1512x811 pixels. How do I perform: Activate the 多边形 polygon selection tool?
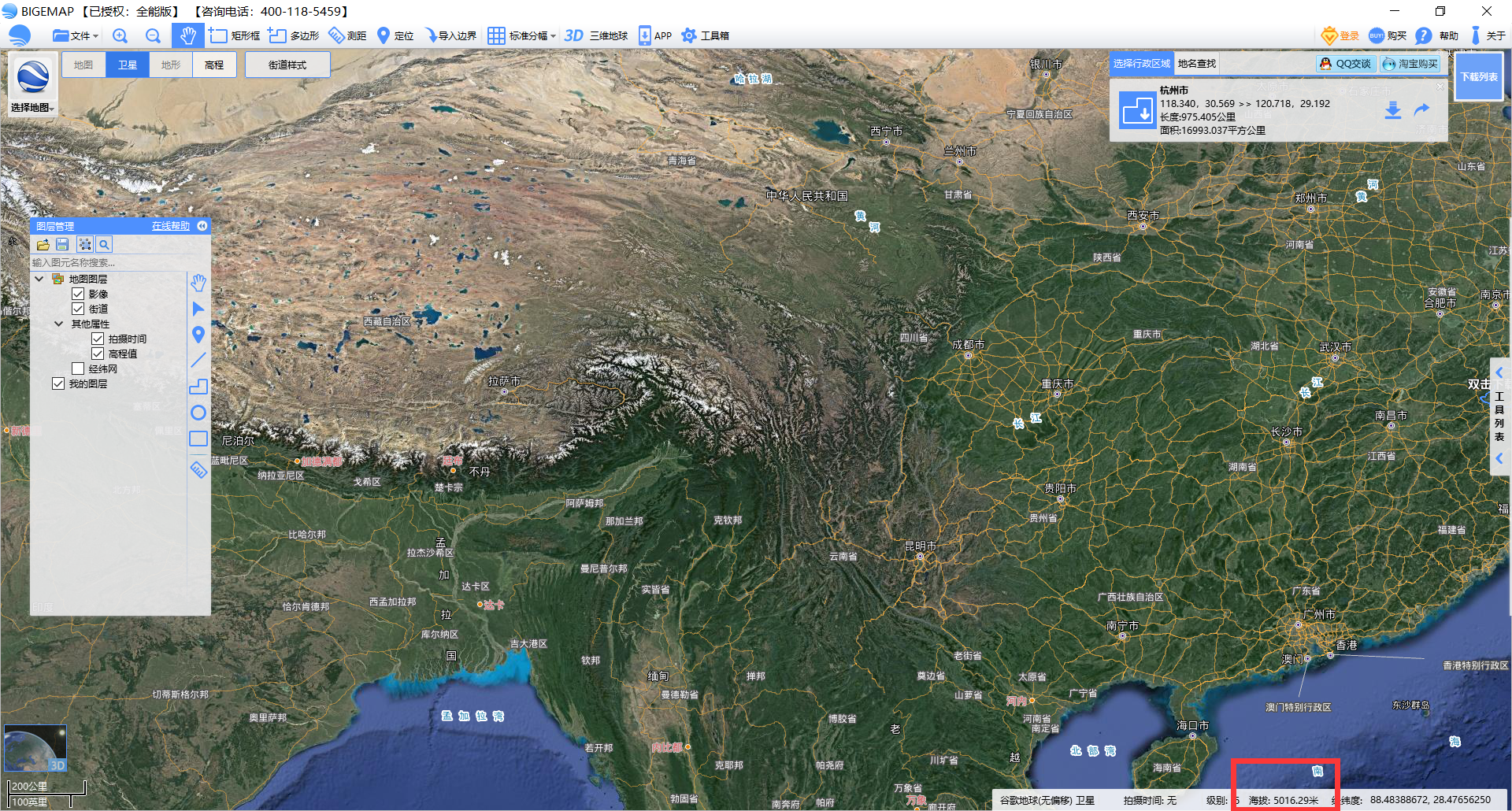pyautogui.click(x=294, y=35)
